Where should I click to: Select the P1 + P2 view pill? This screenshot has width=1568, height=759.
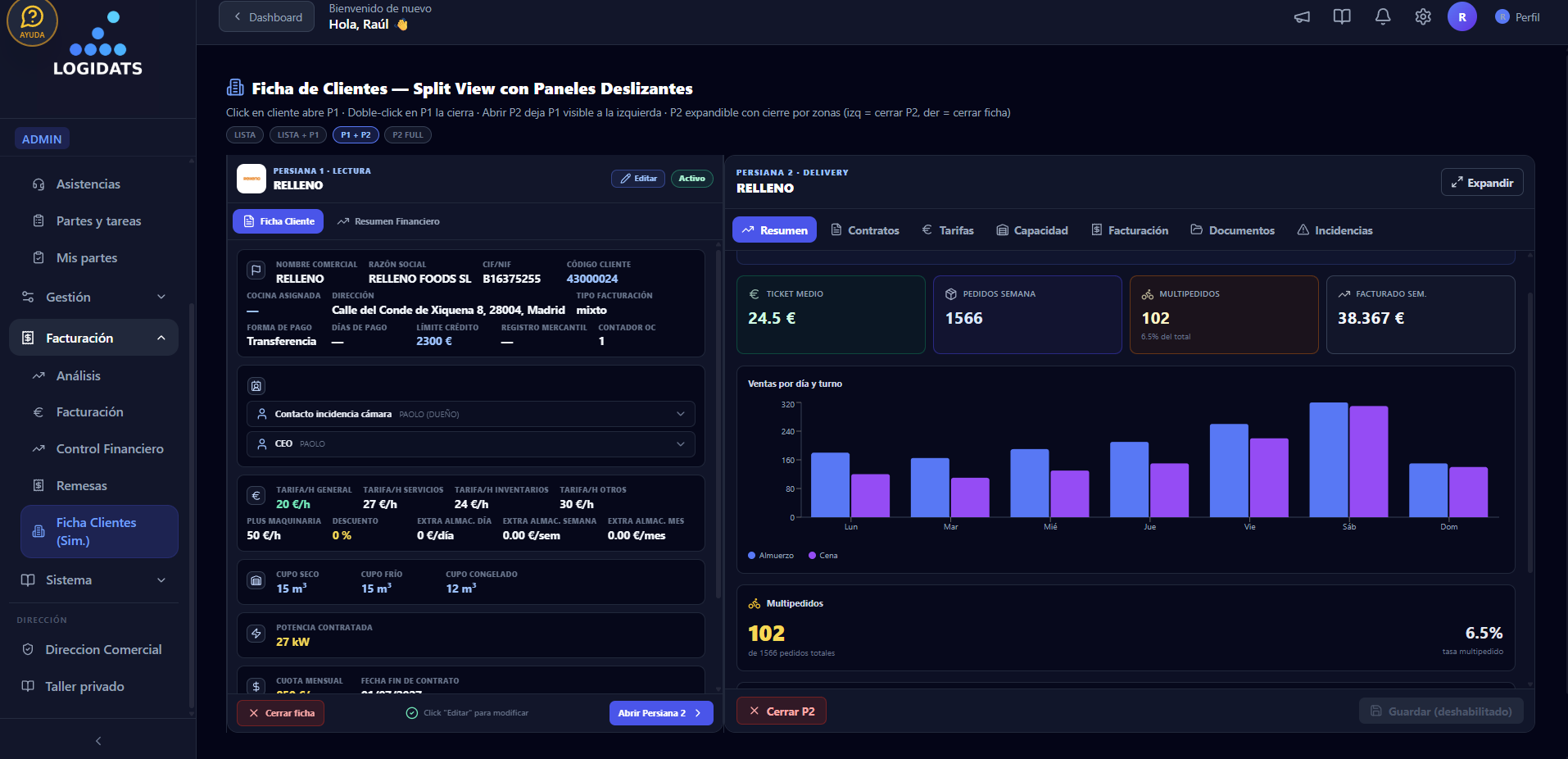(x=356, y=135)
